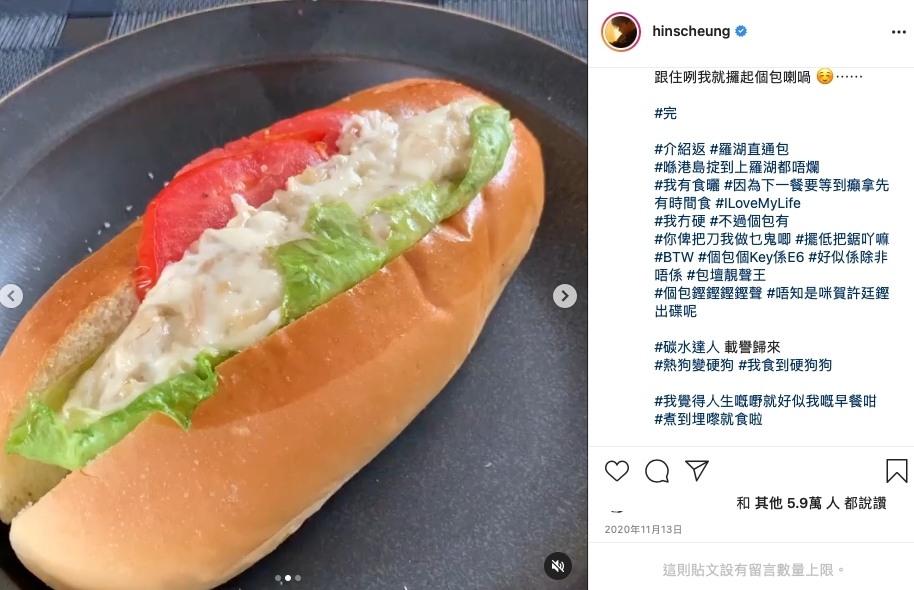Go to previous carousel slide arrow

[10, 296]
